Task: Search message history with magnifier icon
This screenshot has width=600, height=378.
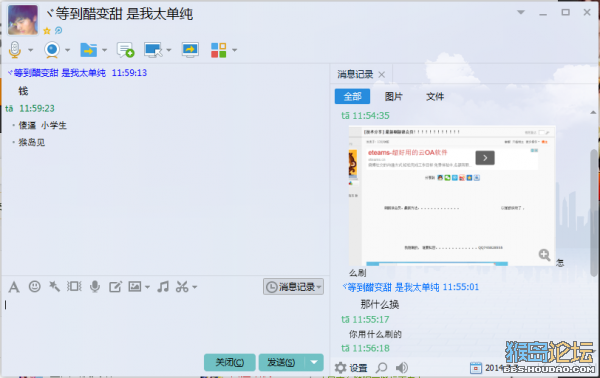Action: [381, 368]
